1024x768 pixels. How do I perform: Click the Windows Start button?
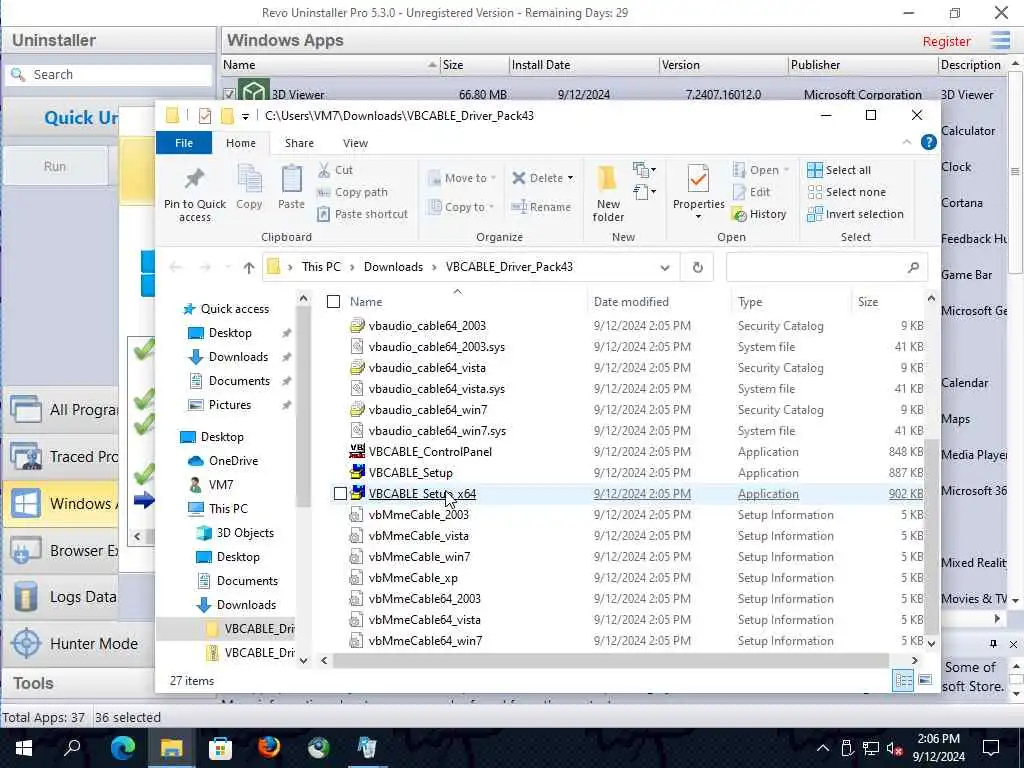[x=24, y=747]
